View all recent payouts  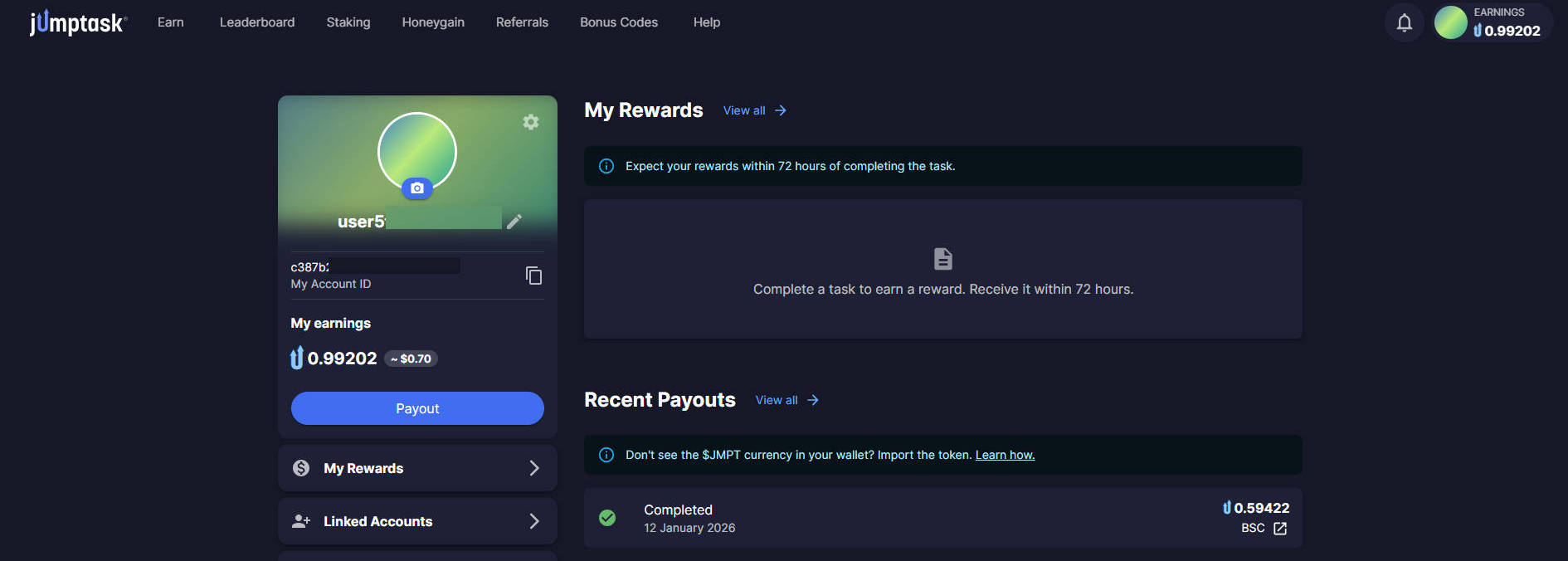tap(786, 400)
